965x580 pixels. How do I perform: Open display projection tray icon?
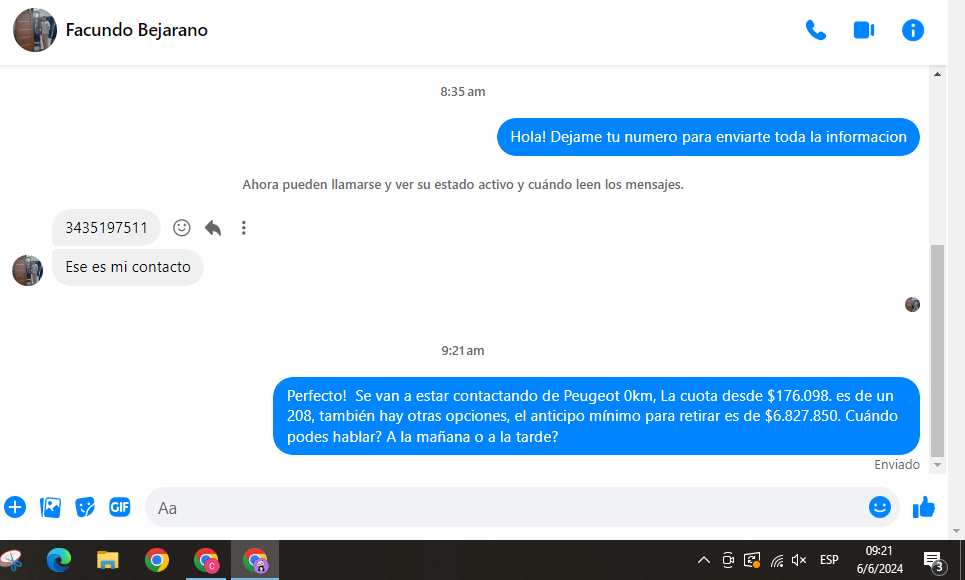coord(752,560)
